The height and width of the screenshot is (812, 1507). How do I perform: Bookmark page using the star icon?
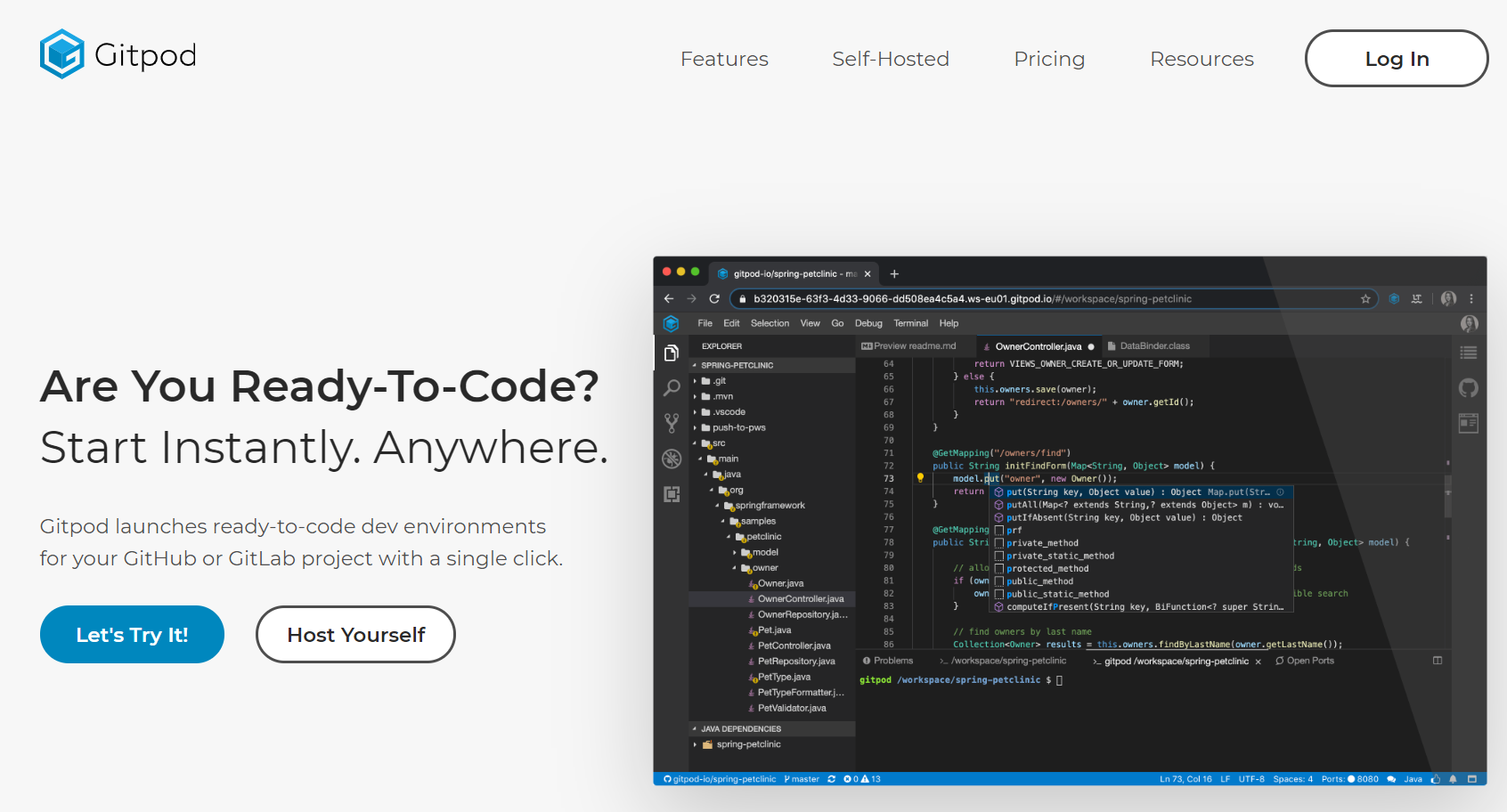[1365, 299]
